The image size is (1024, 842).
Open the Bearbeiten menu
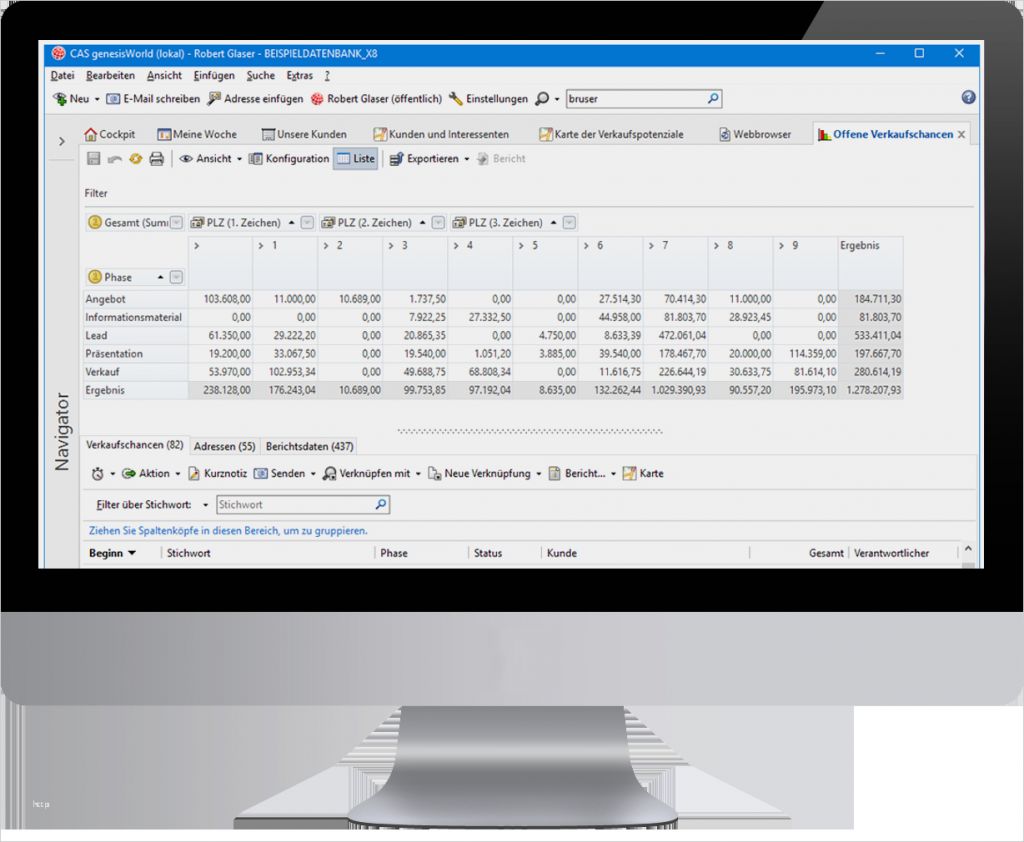point(110,75)
